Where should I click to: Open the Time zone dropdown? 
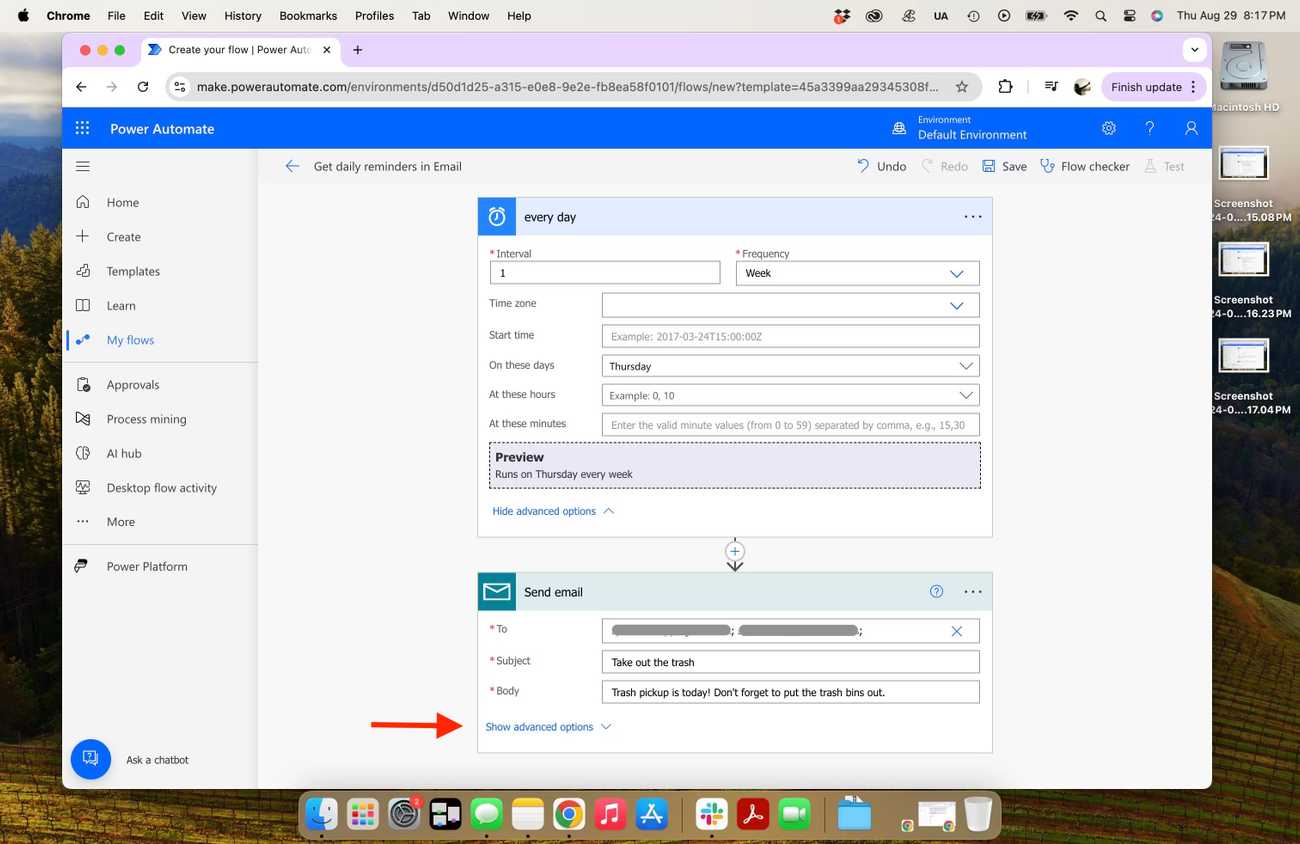click(791, 305)
